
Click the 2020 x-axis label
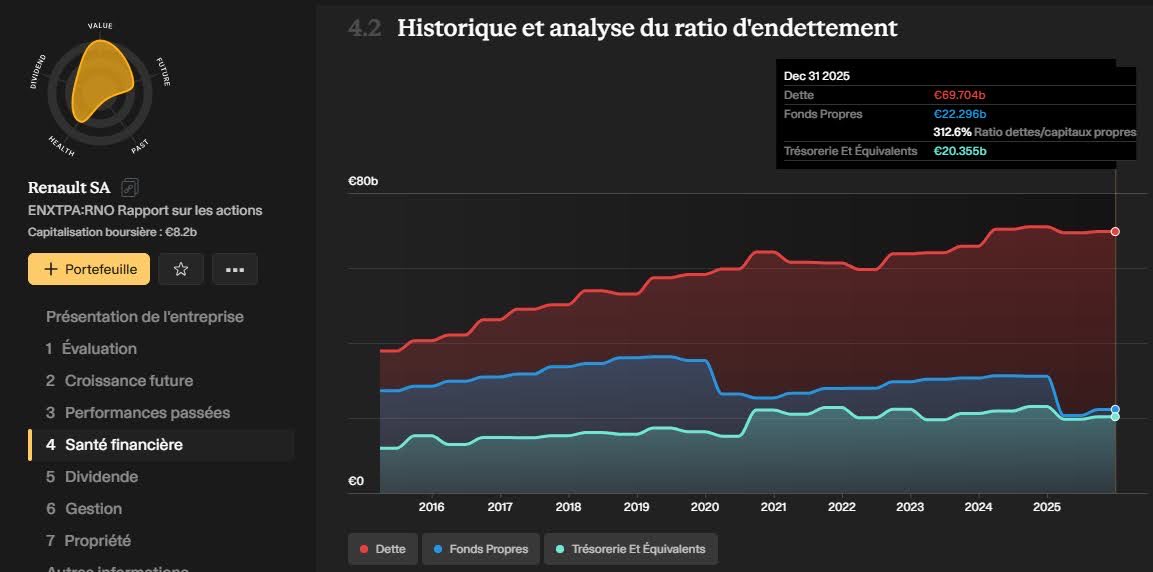tap(705, 507)
